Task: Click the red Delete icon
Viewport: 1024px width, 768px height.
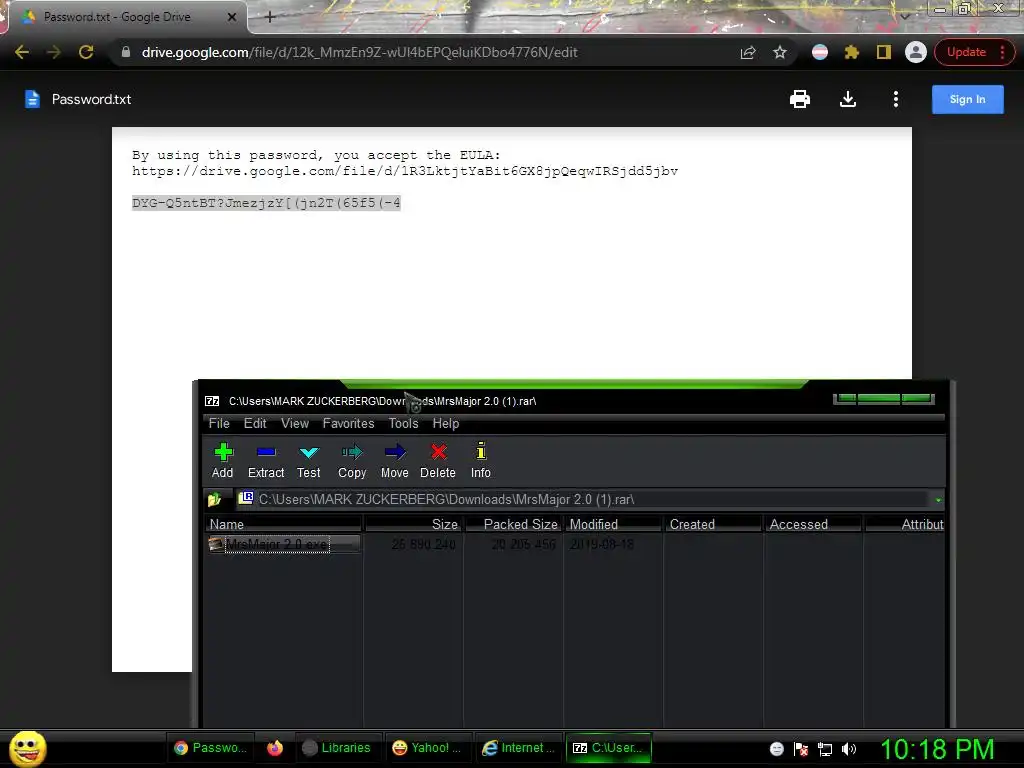Action: [438, 460]
